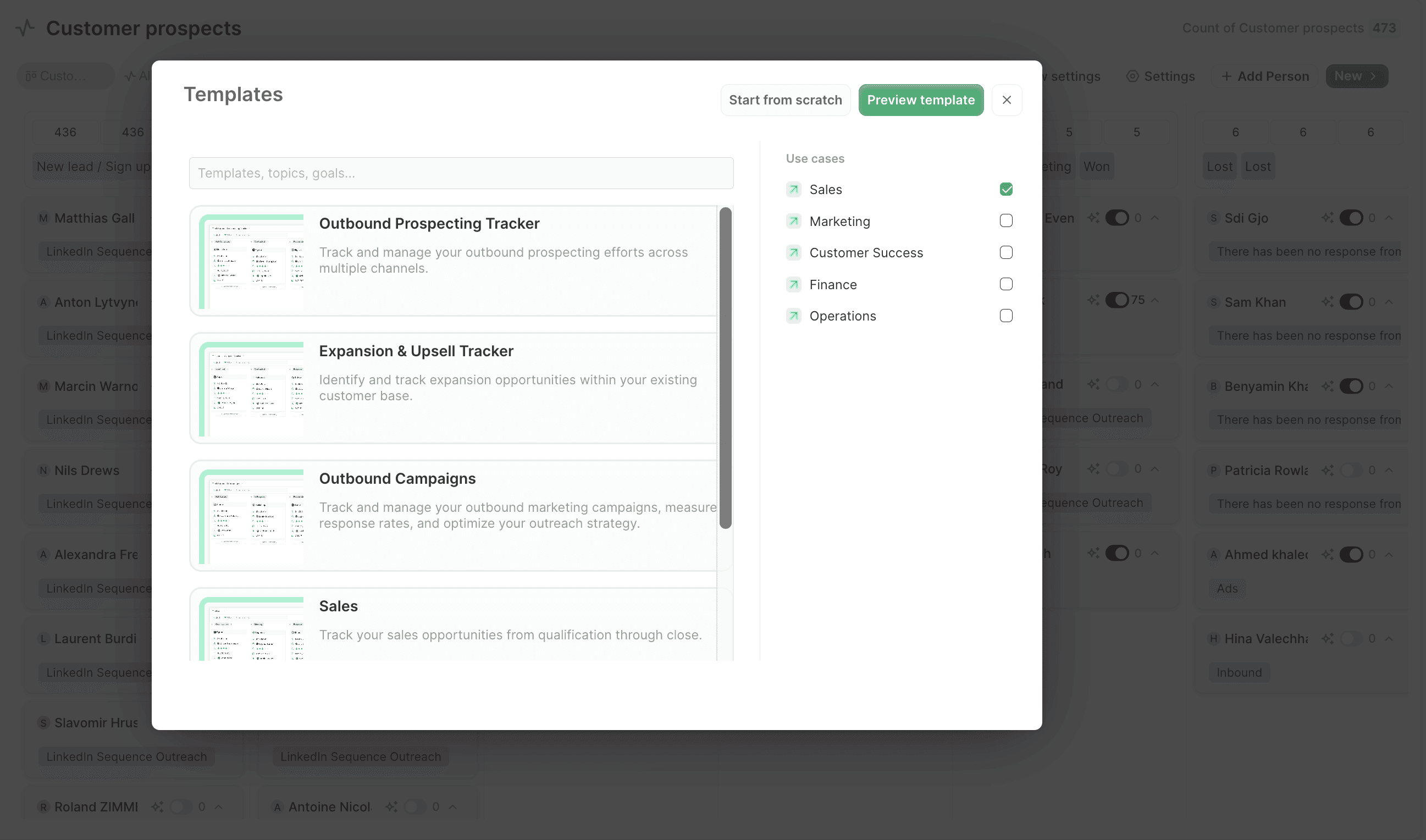Image resolution: width=1426 pixels, height=840 pixels.
Task: Click the green trend arrow beside Operations
Action: pyautogui.click(x=794, y=316)
